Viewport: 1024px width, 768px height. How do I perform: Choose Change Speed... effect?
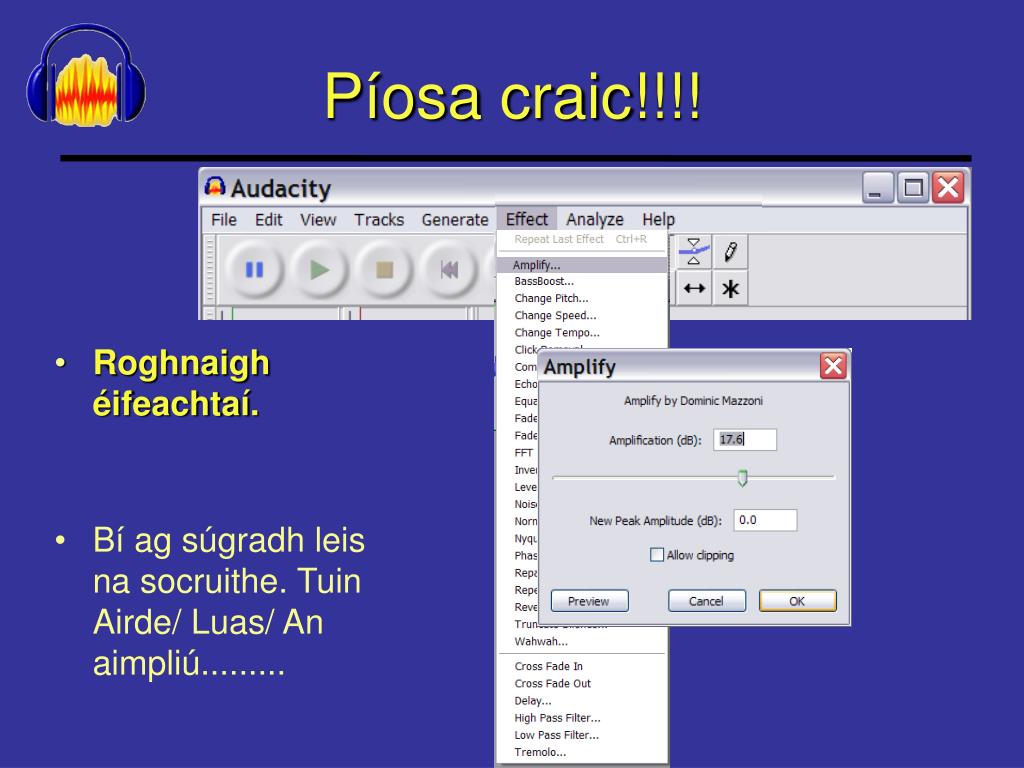click(582, 315)
